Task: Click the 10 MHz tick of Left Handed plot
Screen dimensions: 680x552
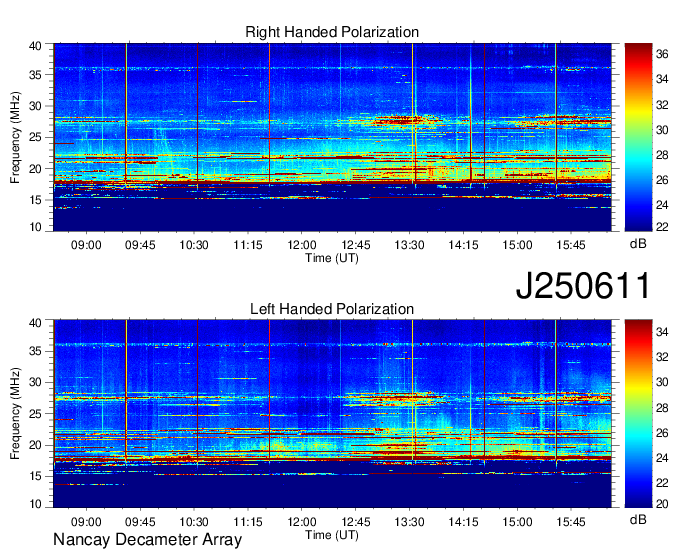Action: pos(36,504)
